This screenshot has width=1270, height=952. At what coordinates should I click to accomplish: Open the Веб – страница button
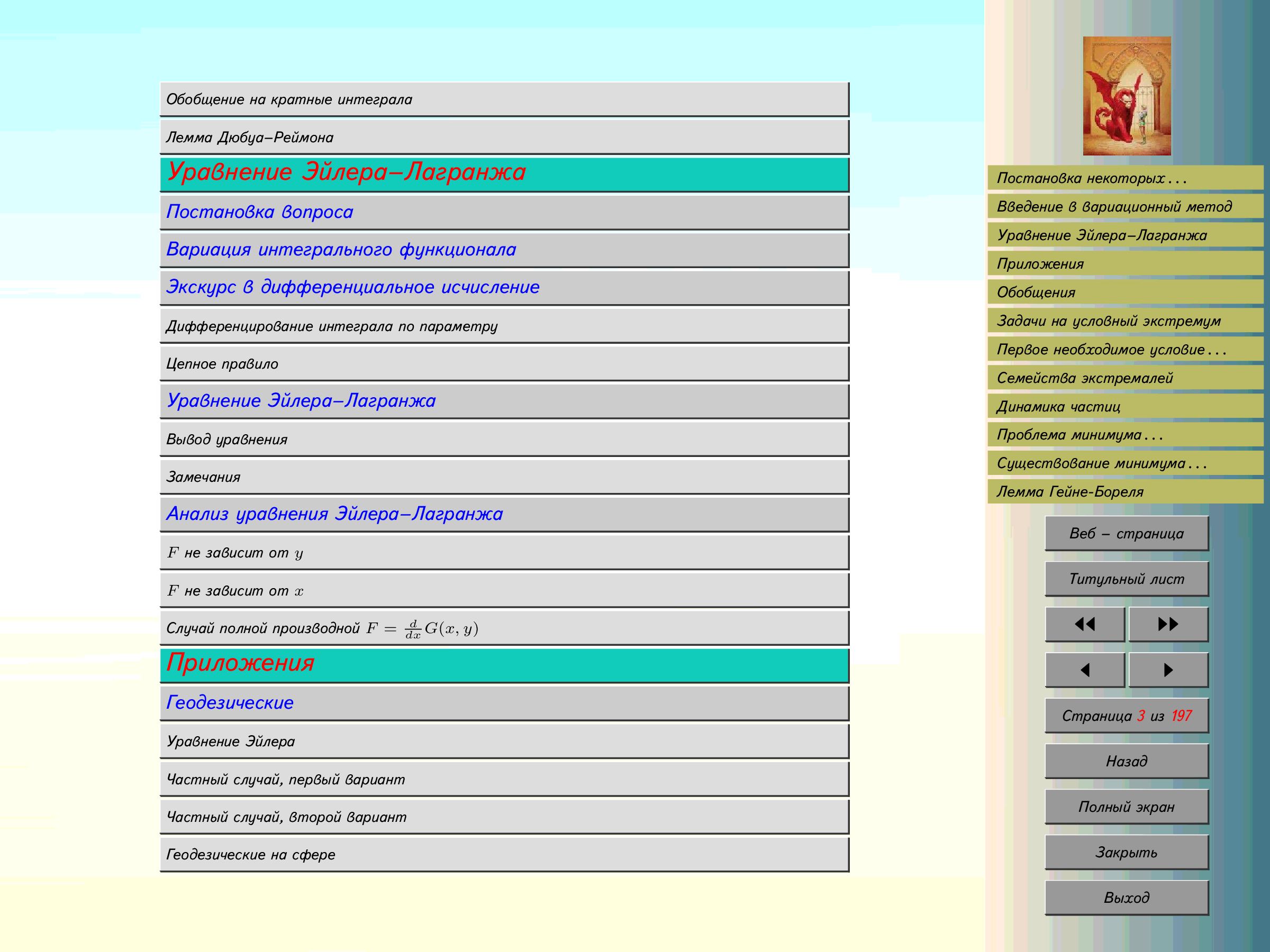coord(1126,534)
